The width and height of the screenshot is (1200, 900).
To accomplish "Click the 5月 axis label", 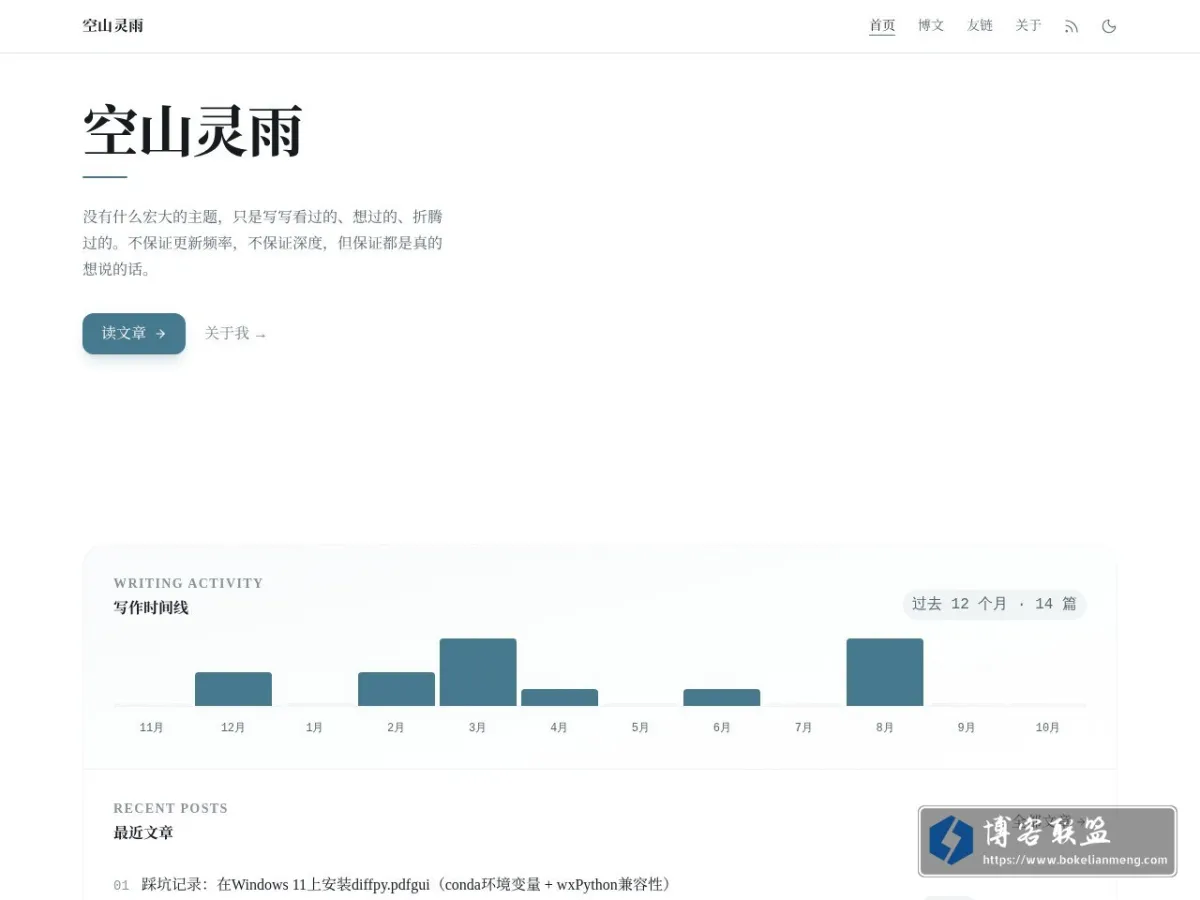I will coord(641,728).
